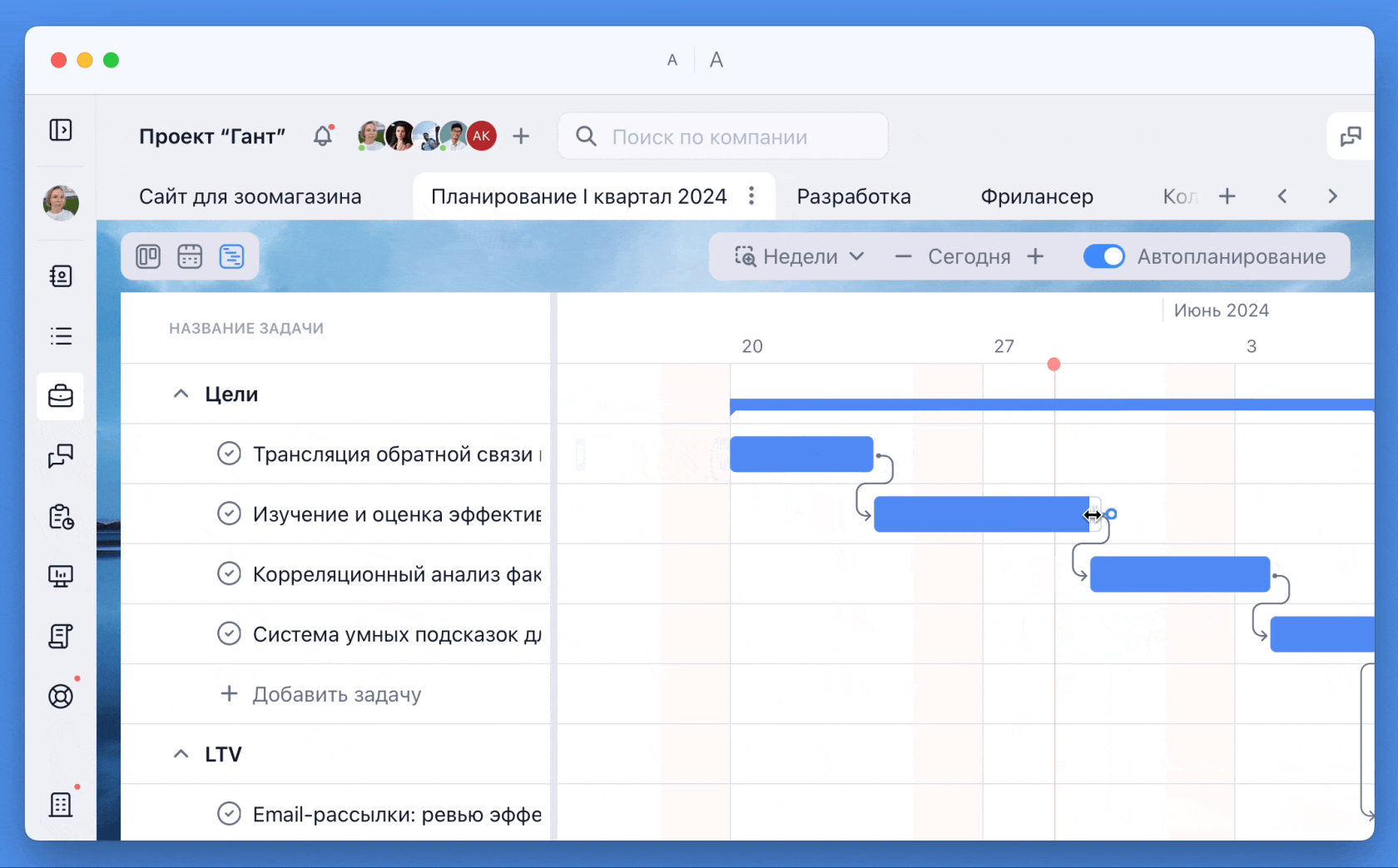Check off Корреляционный анализ task
Image resolution: width=1398 pixels, height=868 pixels.
(x=229, y=573)
